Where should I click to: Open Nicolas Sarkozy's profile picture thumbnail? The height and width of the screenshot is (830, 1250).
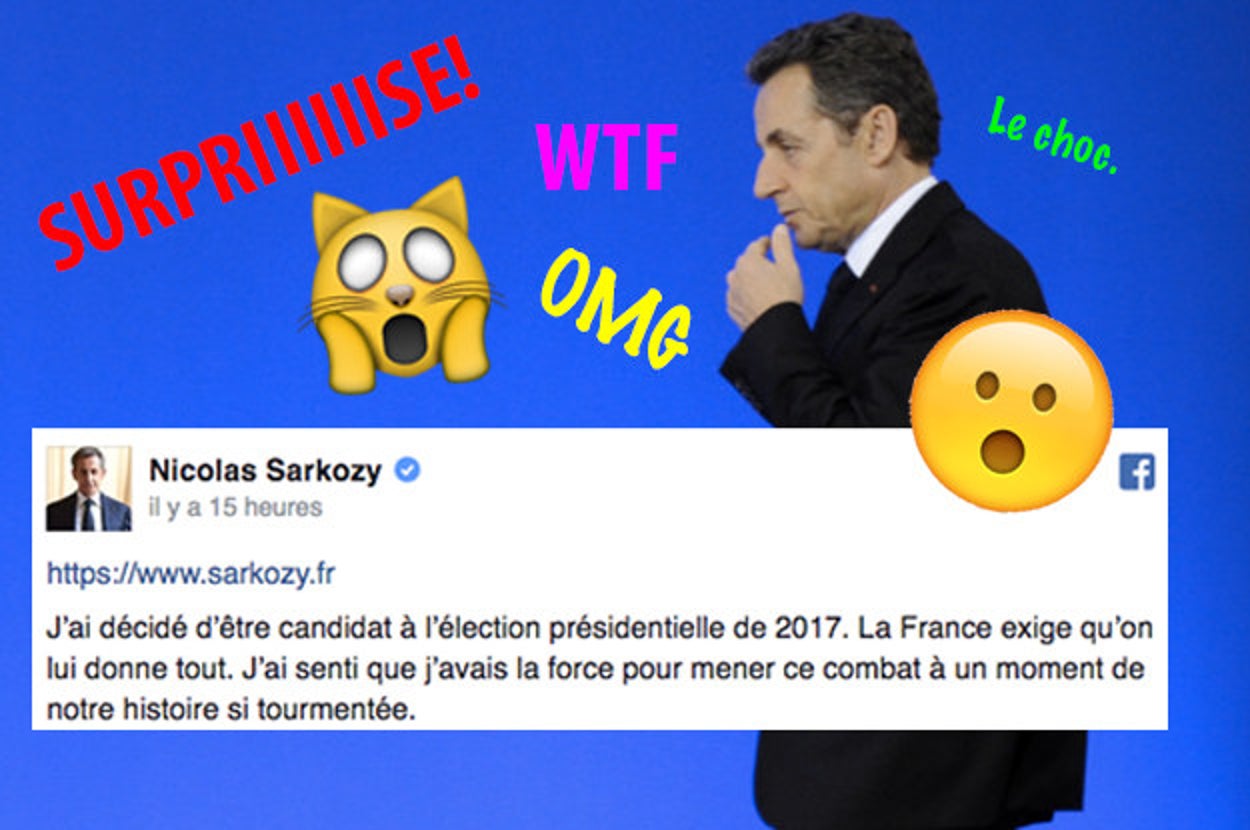[88, 488]
